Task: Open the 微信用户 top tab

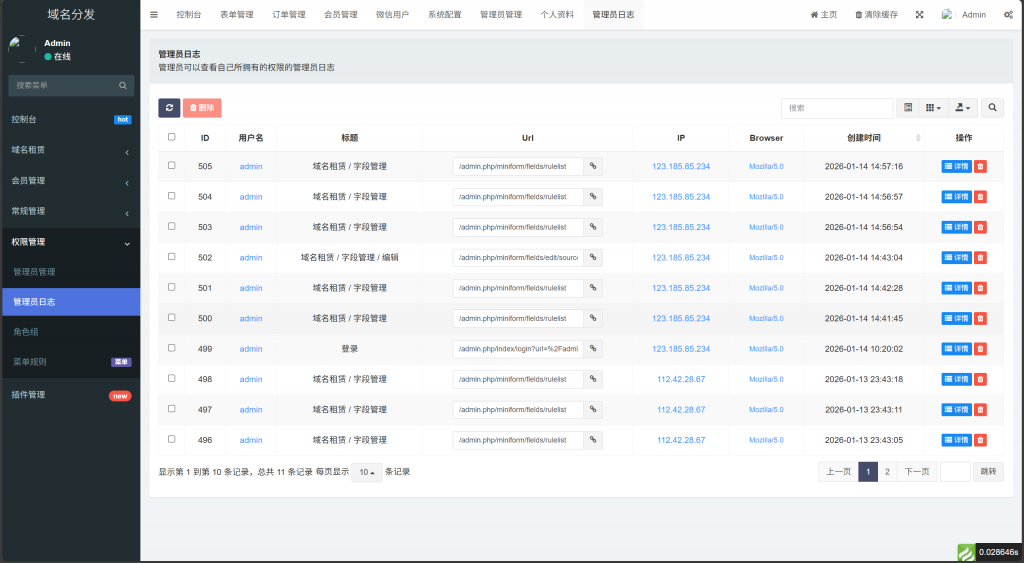Action: 392,14
